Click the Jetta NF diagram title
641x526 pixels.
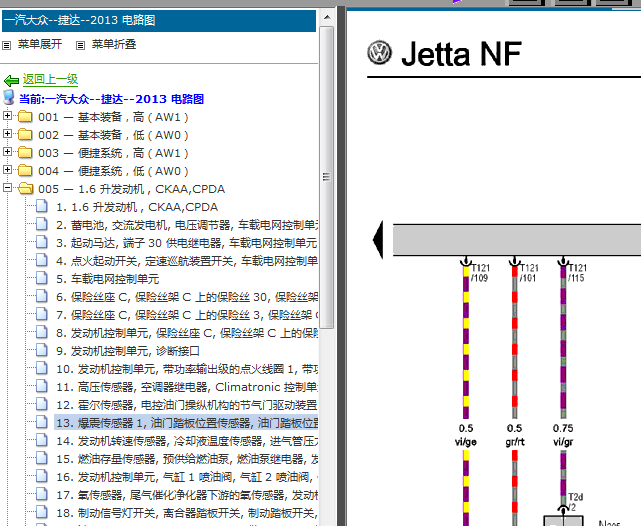[461, 54]
